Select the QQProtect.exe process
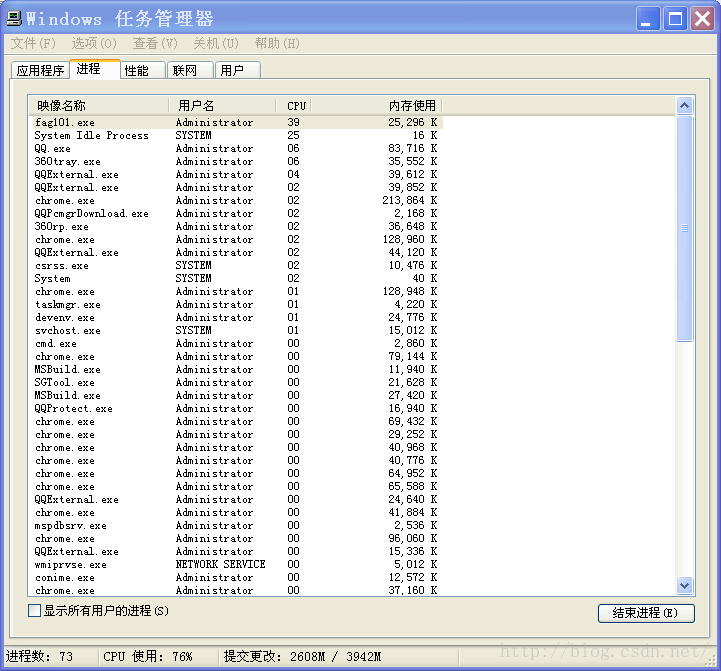 (x=235, y=408)
